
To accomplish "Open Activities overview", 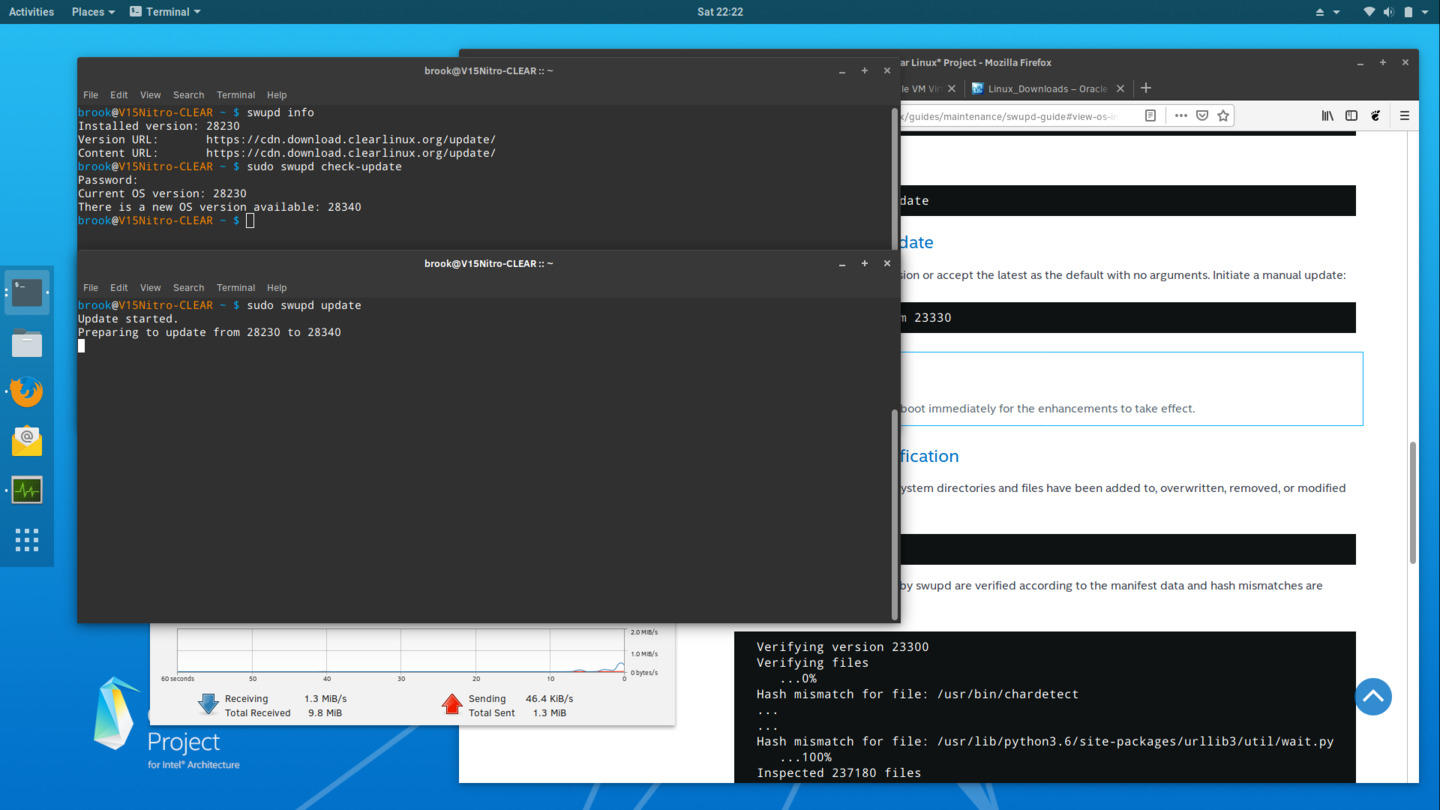I will pos(31,12).
